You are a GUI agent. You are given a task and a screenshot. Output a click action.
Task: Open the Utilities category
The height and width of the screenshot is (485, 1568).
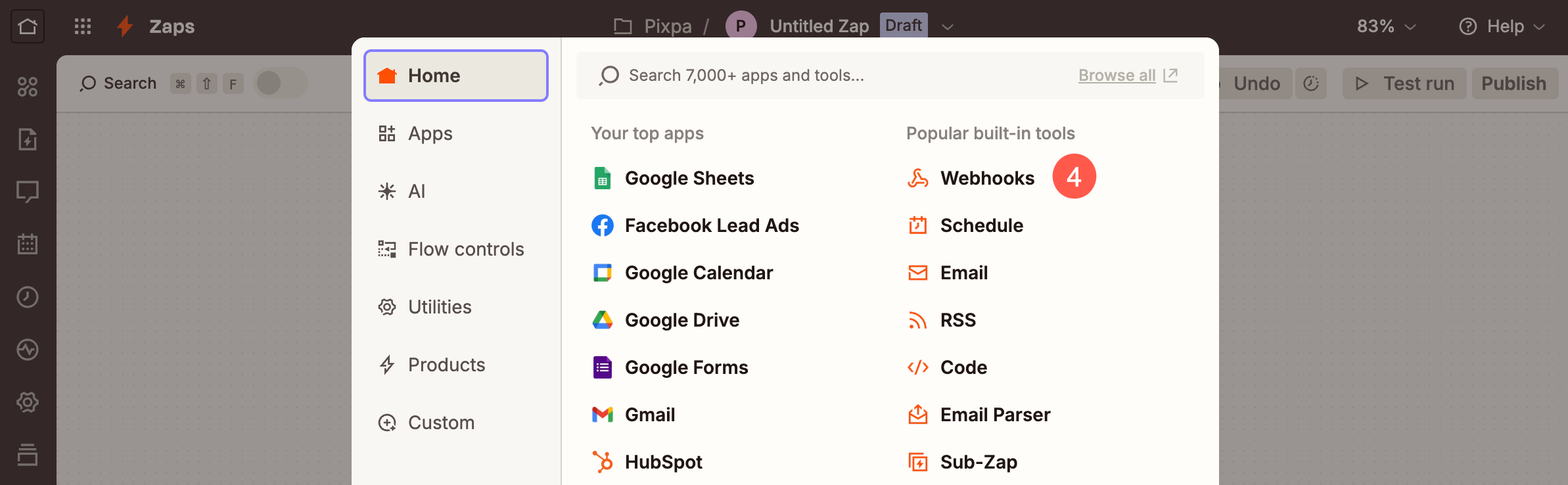click(x=456, y=307)
